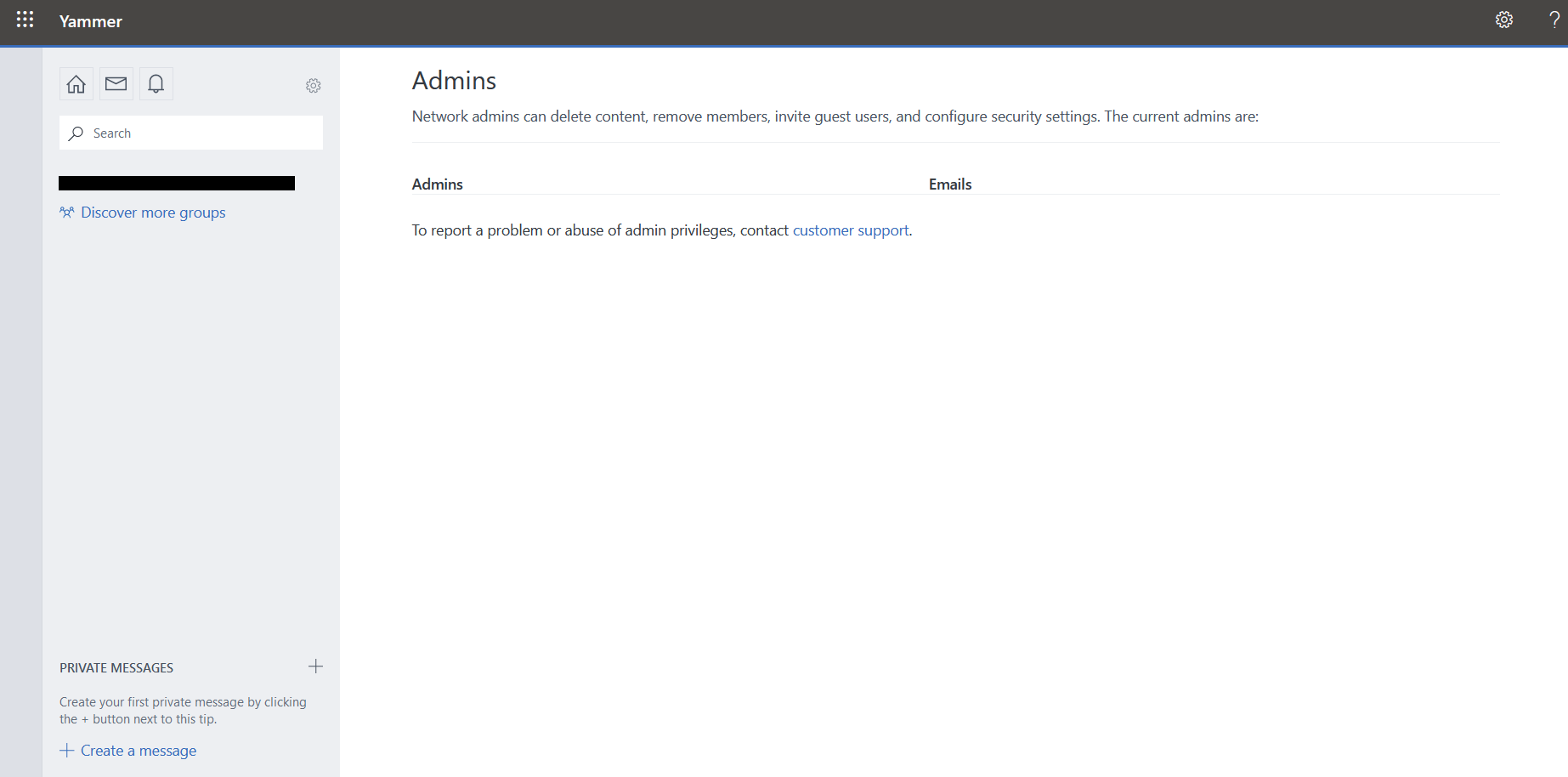The image size is (1568, 777).
Task: Open the Yammer home feed icon
Action: point(76,83)
